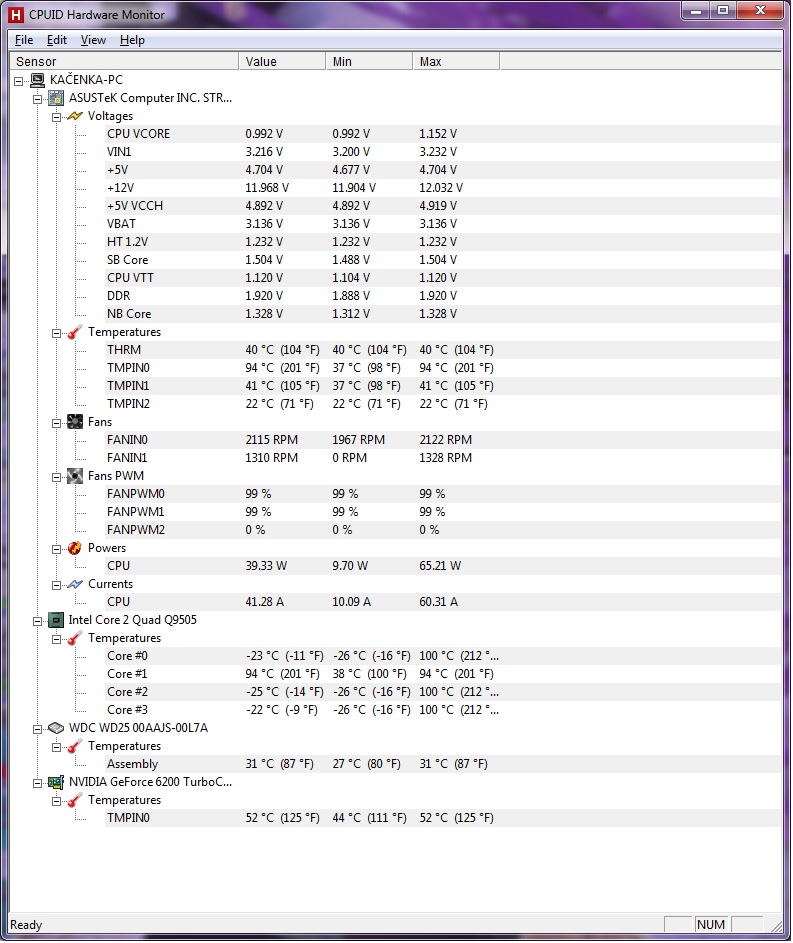Select the CPU VCORE voltage row

(x=138, y=134)
